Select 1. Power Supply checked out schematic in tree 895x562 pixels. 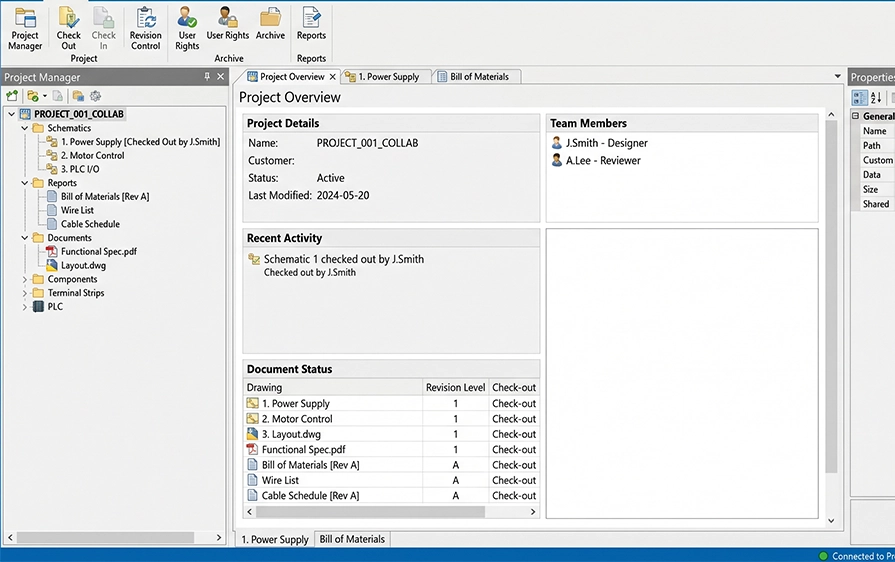140,141
